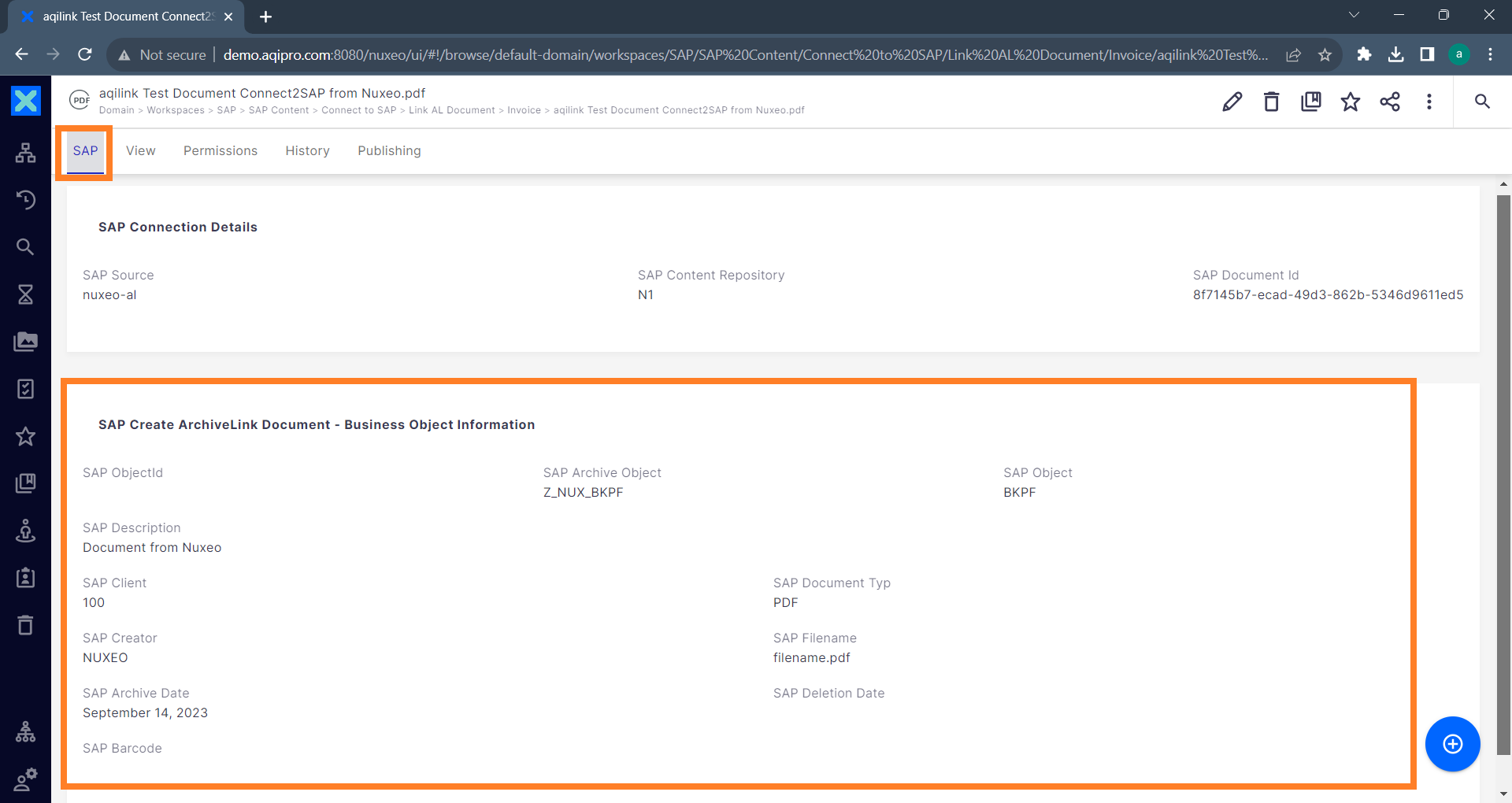The image size is (1512, 803).
Task: Switch to the View tab
Action: point(141,151)
